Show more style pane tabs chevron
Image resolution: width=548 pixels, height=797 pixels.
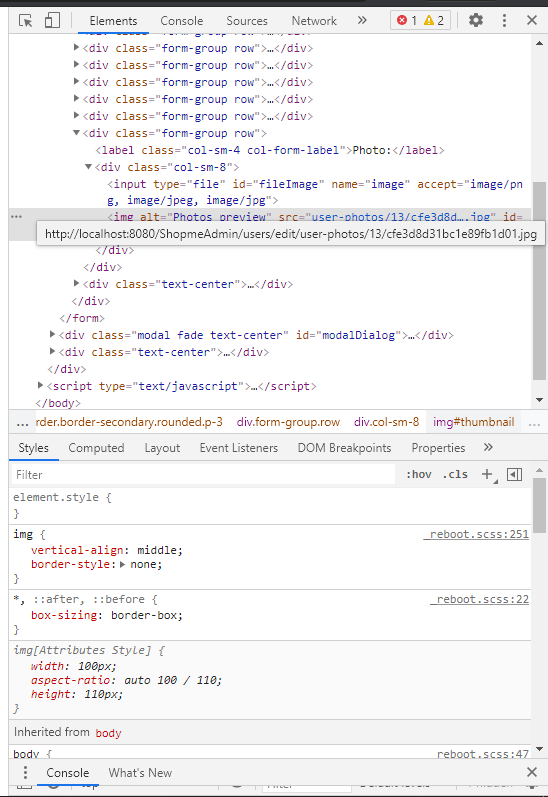click(x=488, y=447)
